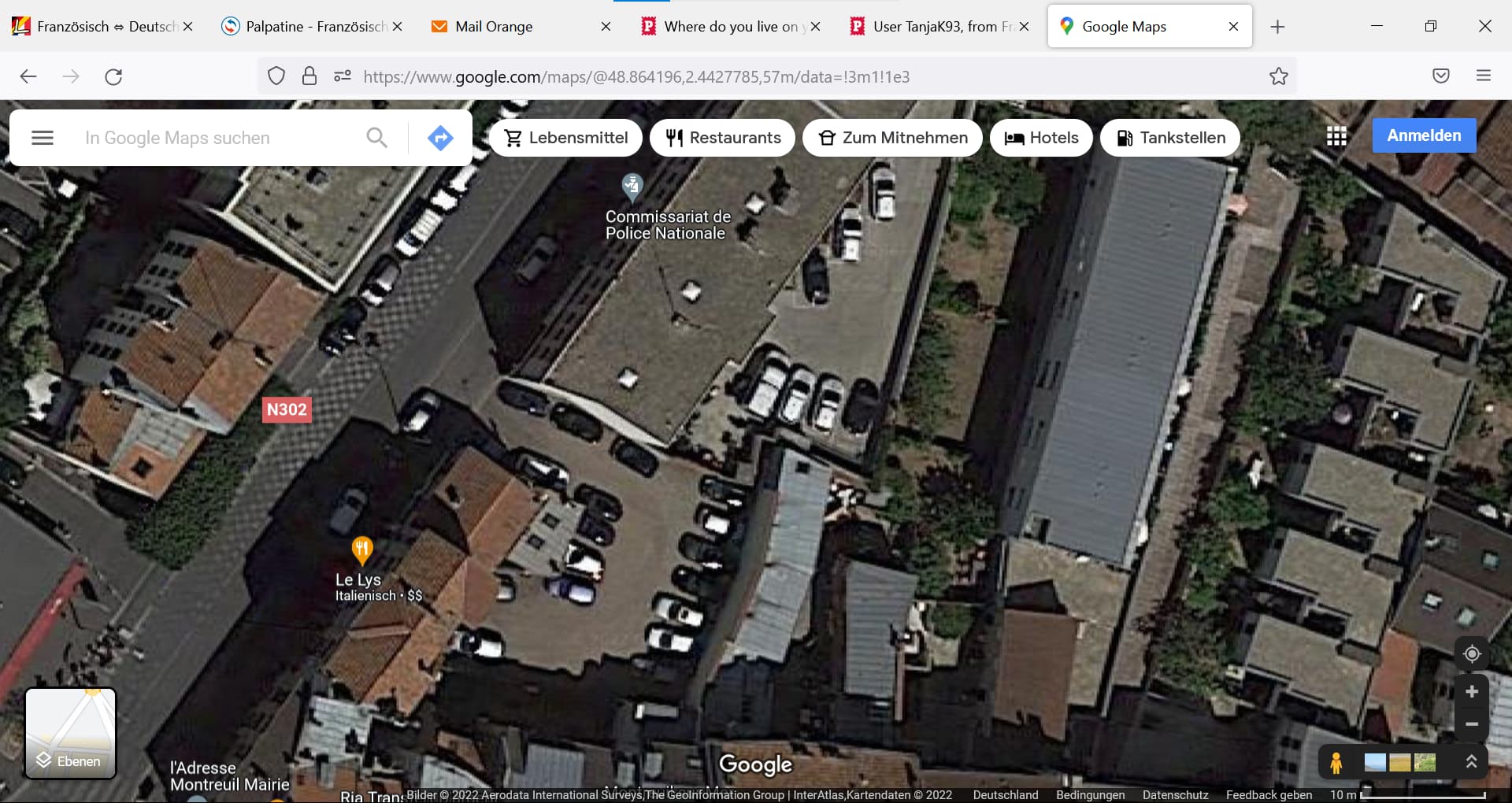1512x803 pixels.
Task: Close the Mail Orange tab
Action: coord(606,27)
